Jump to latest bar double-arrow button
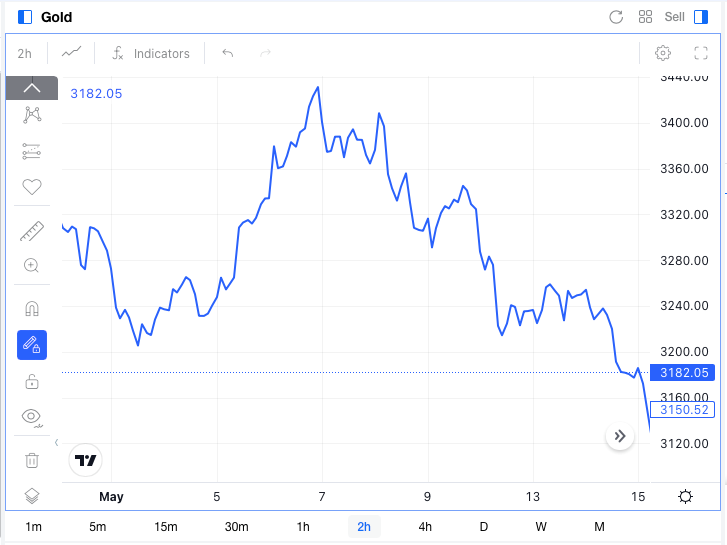 point(620,436)
